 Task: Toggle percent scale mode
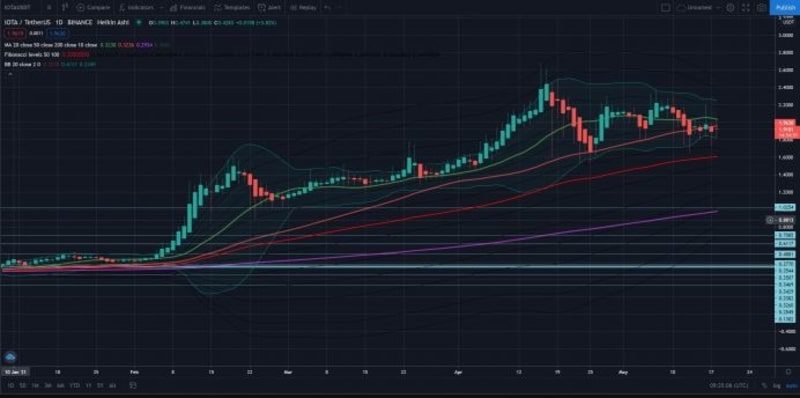pyautogui.click(x=765, y=386)
